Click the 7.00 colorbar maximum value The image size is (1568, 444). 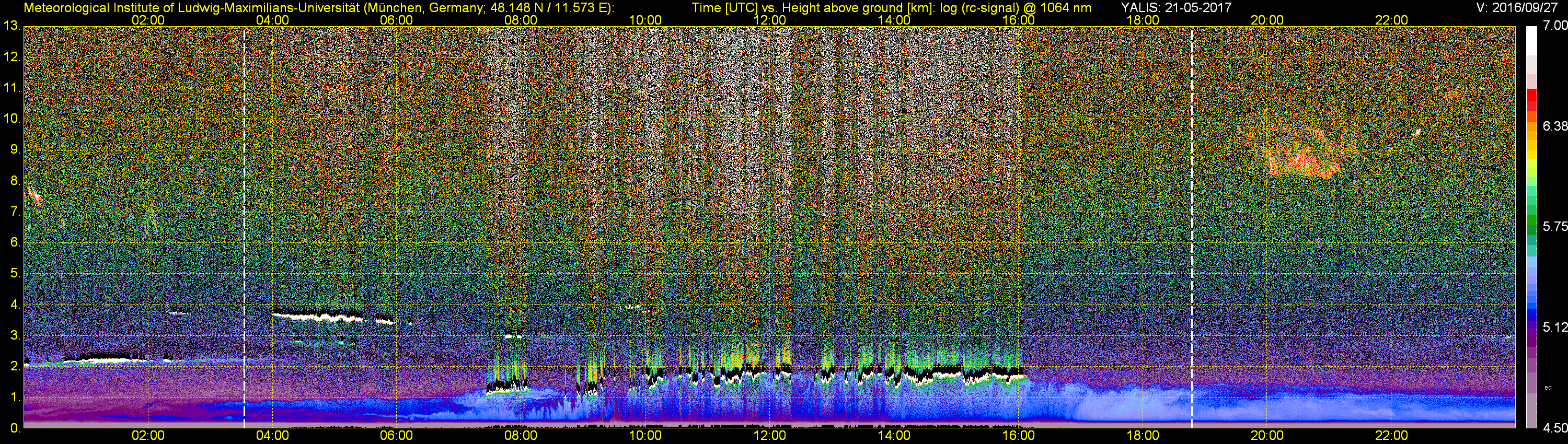[1554, 26]
